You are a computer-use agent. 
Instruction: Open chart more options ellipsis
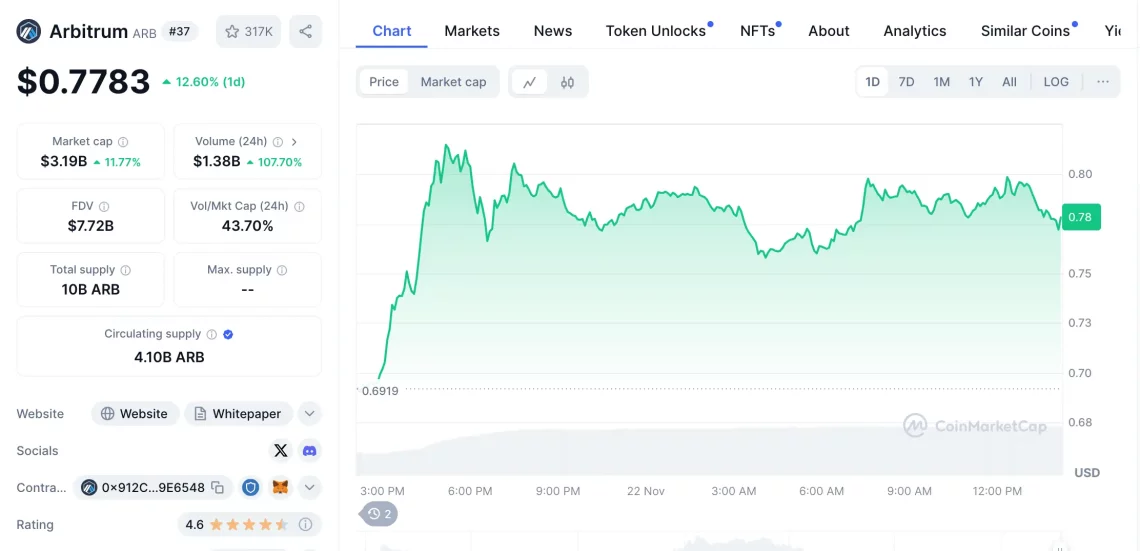click(x=1103, y=81)
